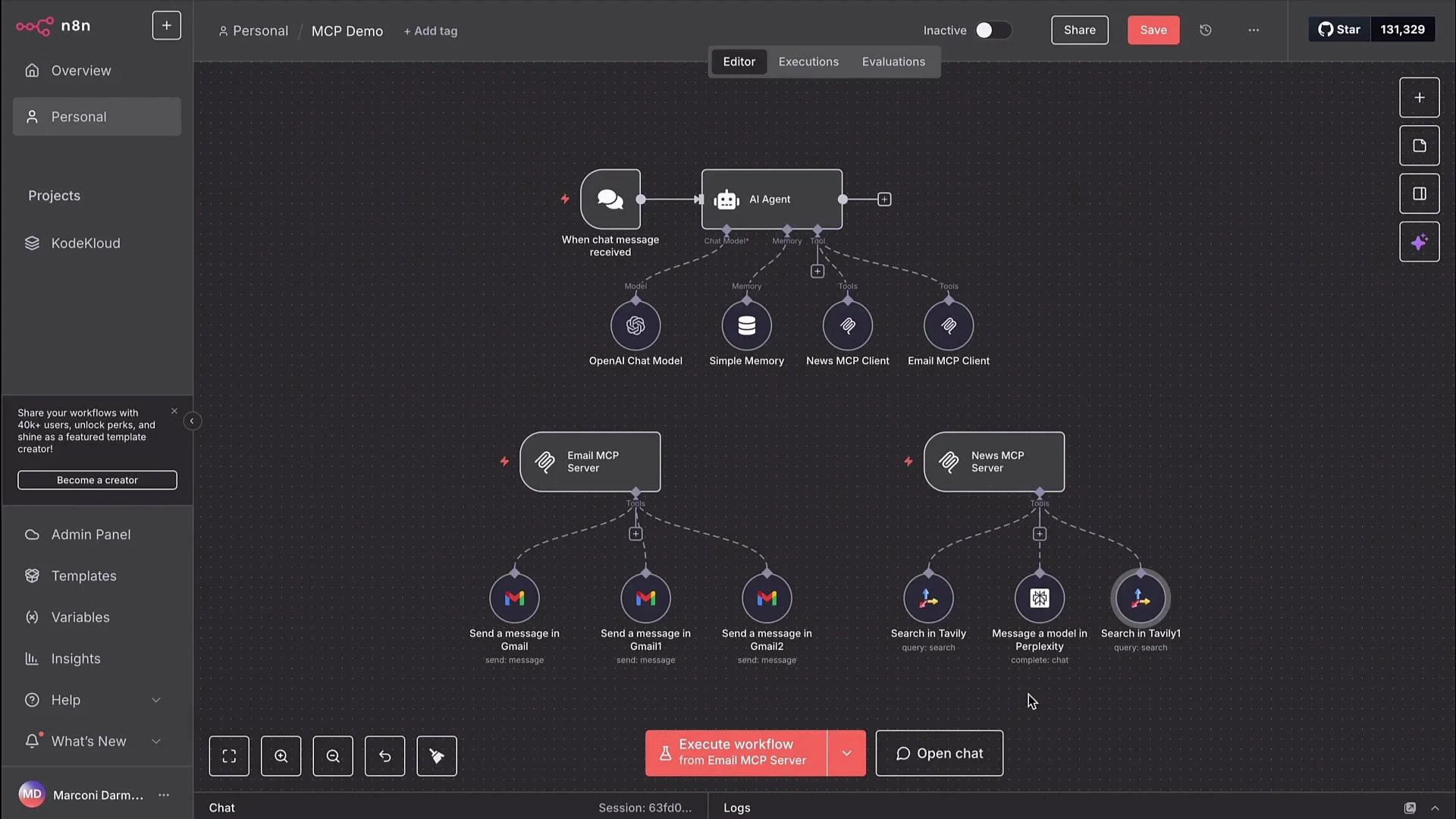Click Personal in the breadcrumb
The height and width of the screenshot is (819, 1456).
click(253, 31)
